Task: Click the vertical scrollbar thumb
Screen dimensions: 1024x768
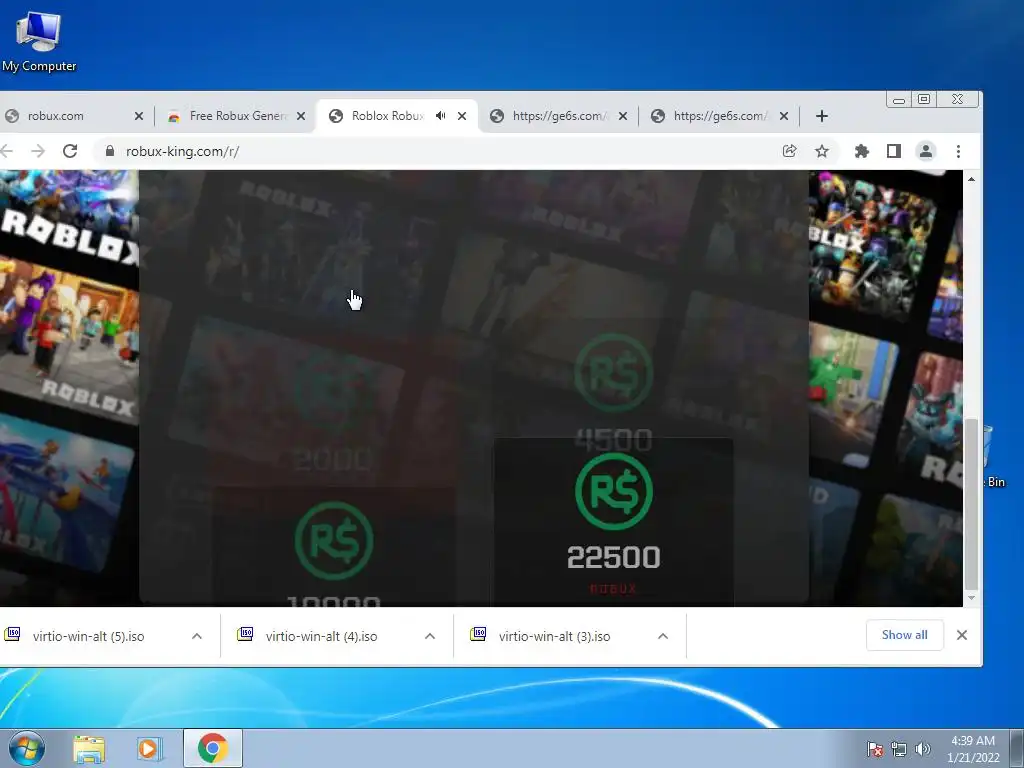Action: coord(971,504)
